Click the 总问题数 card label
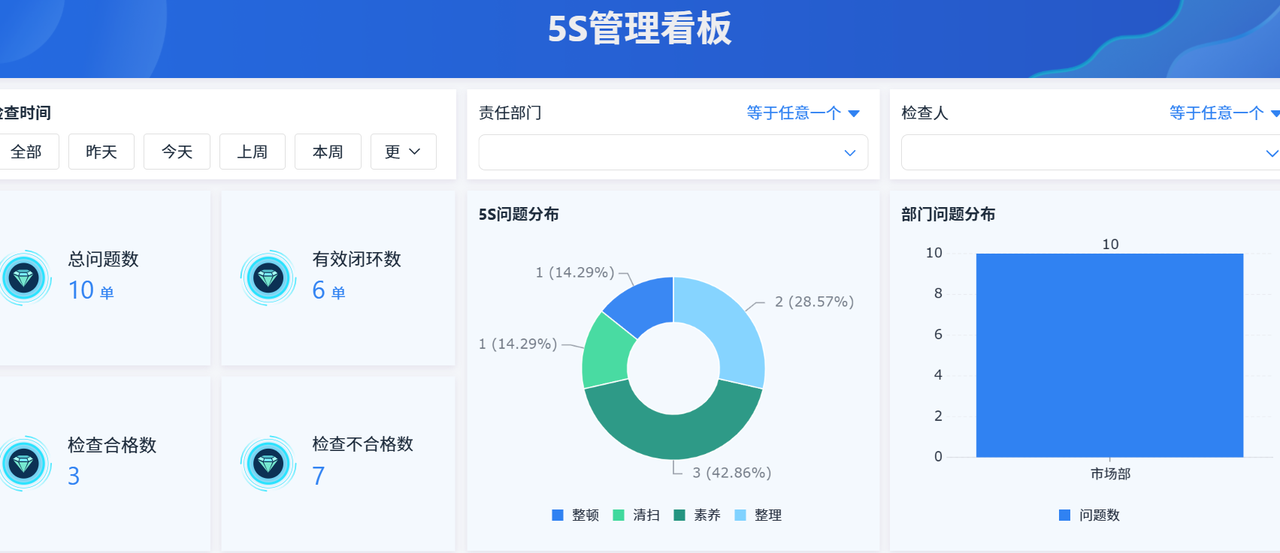 pyautogui.click(x=103, y=259)
